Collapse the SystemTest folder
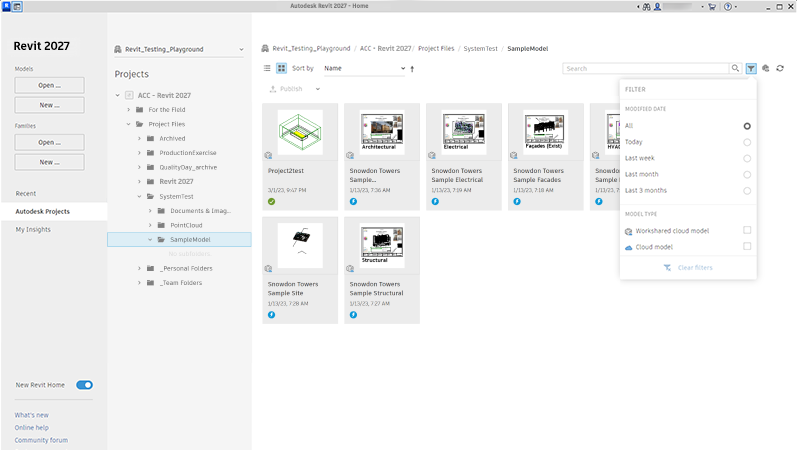 point(139,196)
